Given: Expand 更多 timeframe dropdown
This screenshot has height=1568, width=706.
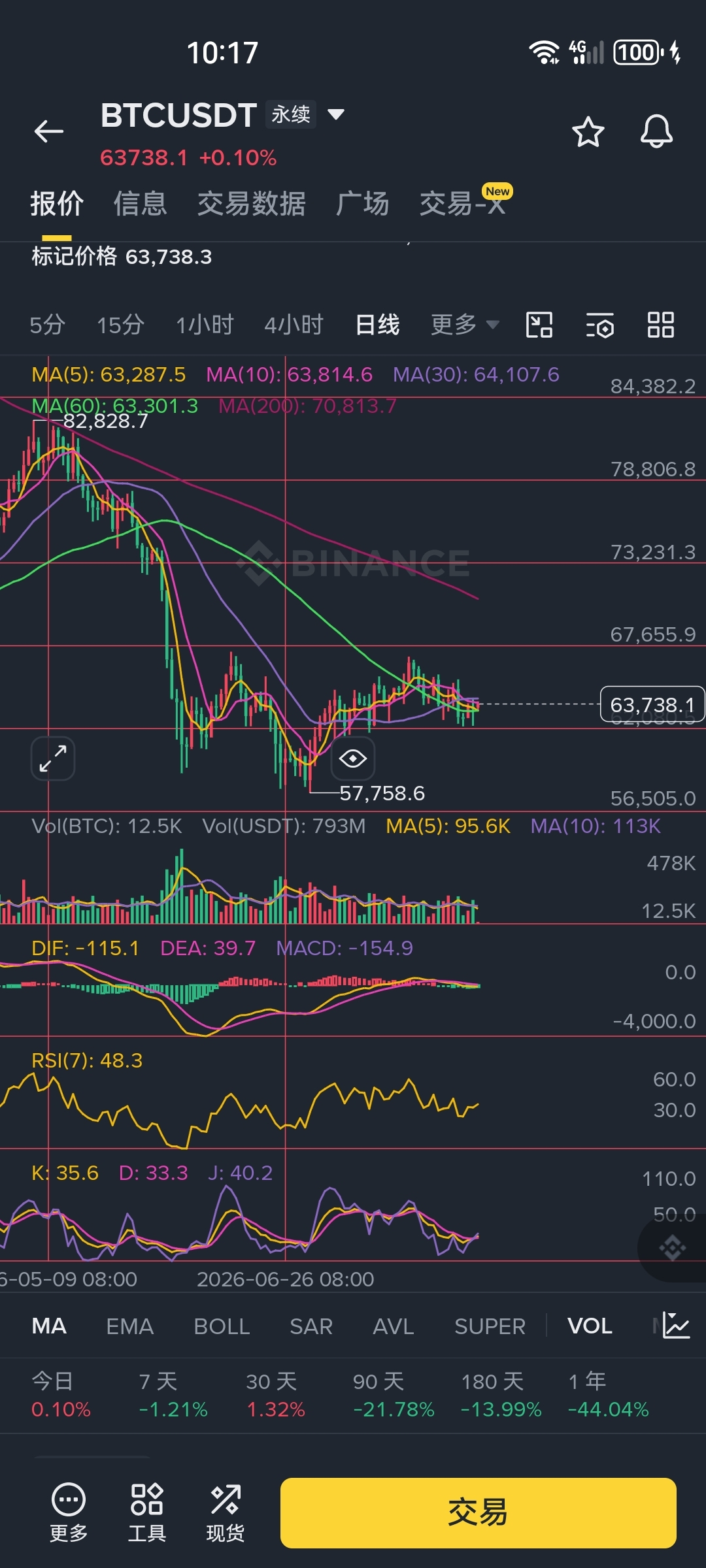Looking at the screenshot, I should point(465,325).
